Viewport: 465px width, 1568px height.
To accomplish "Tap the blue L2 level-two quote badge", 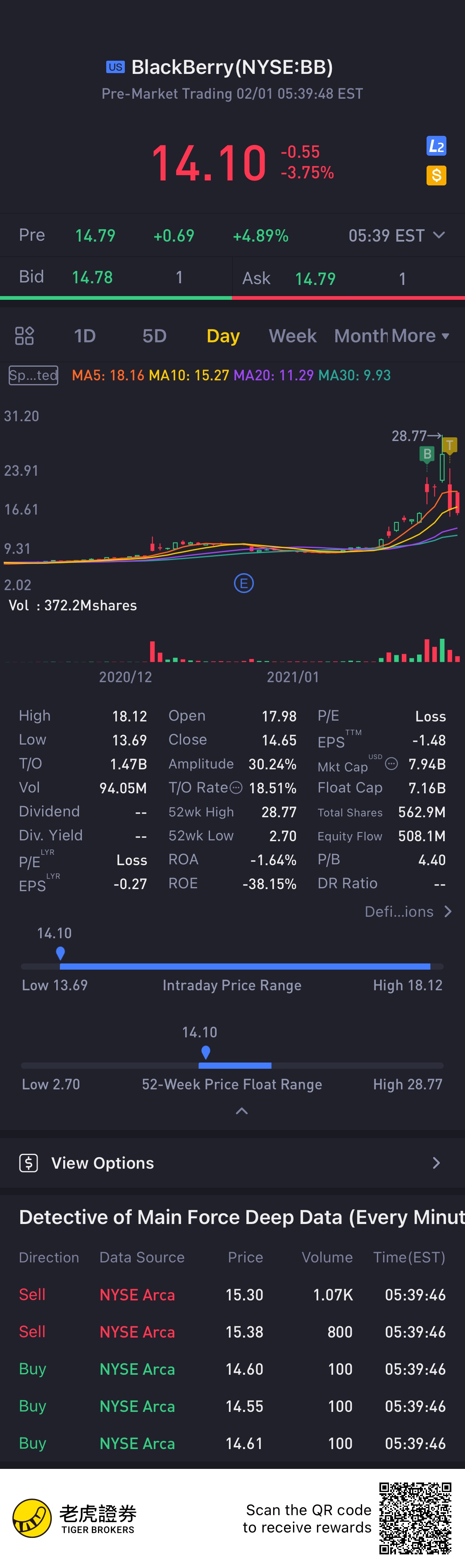I will click(436, 146).
